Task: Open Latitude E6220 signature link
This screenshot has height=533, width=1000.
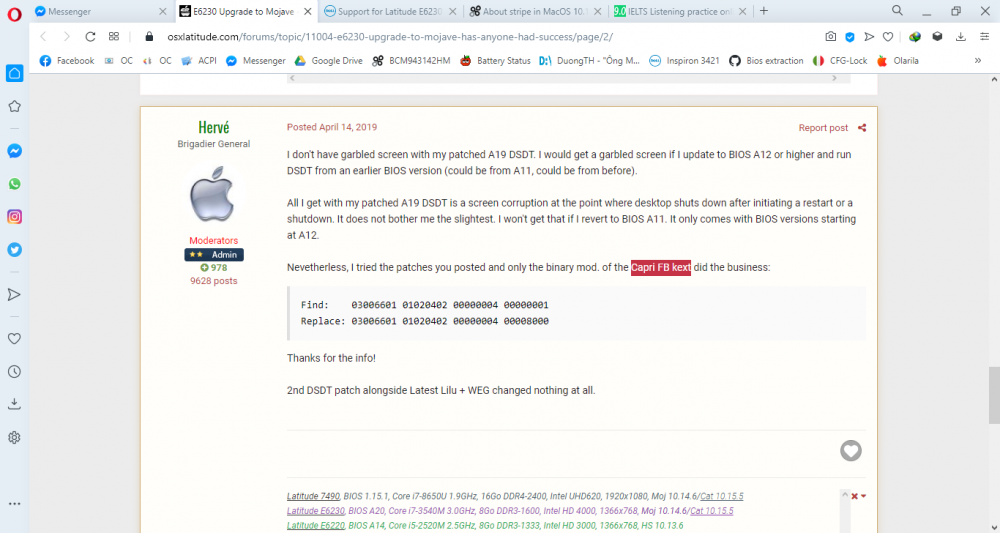Action: pyautogui.click(x=316, y=525)
